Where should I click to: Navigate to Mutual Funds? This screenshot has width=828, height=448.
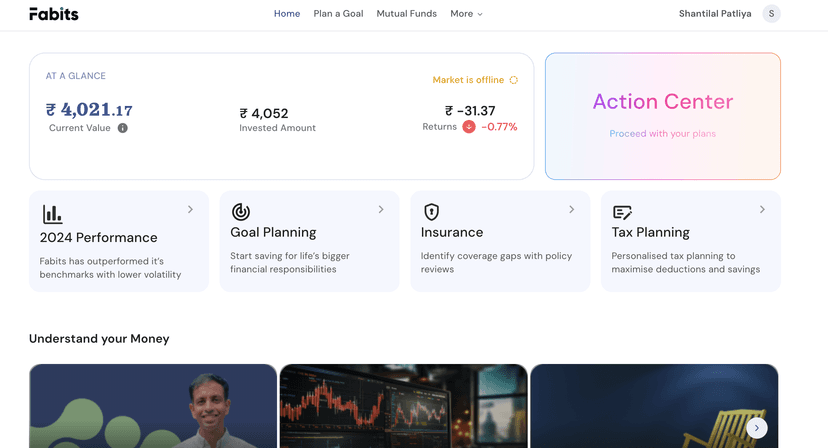406,14
